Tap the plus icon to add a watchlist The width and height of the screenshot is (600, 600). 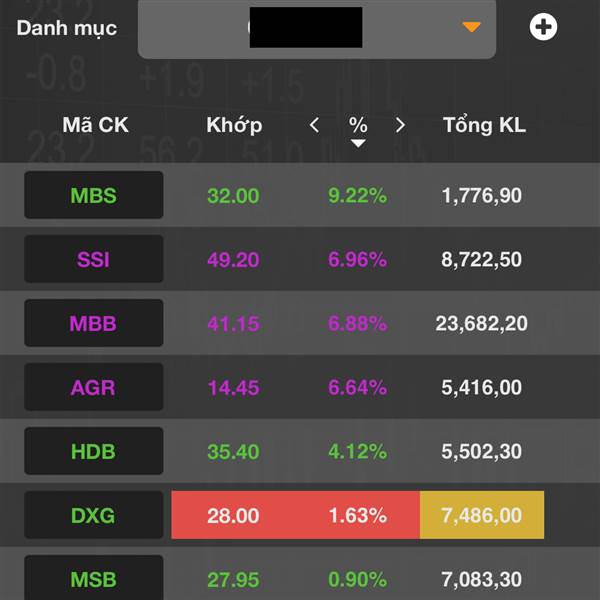543,27
